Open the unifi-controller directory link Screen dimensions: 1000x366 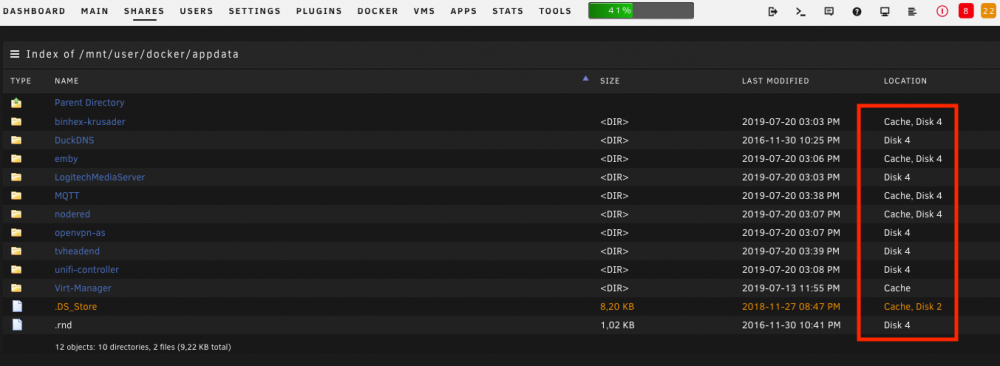[x=87, y=270]
